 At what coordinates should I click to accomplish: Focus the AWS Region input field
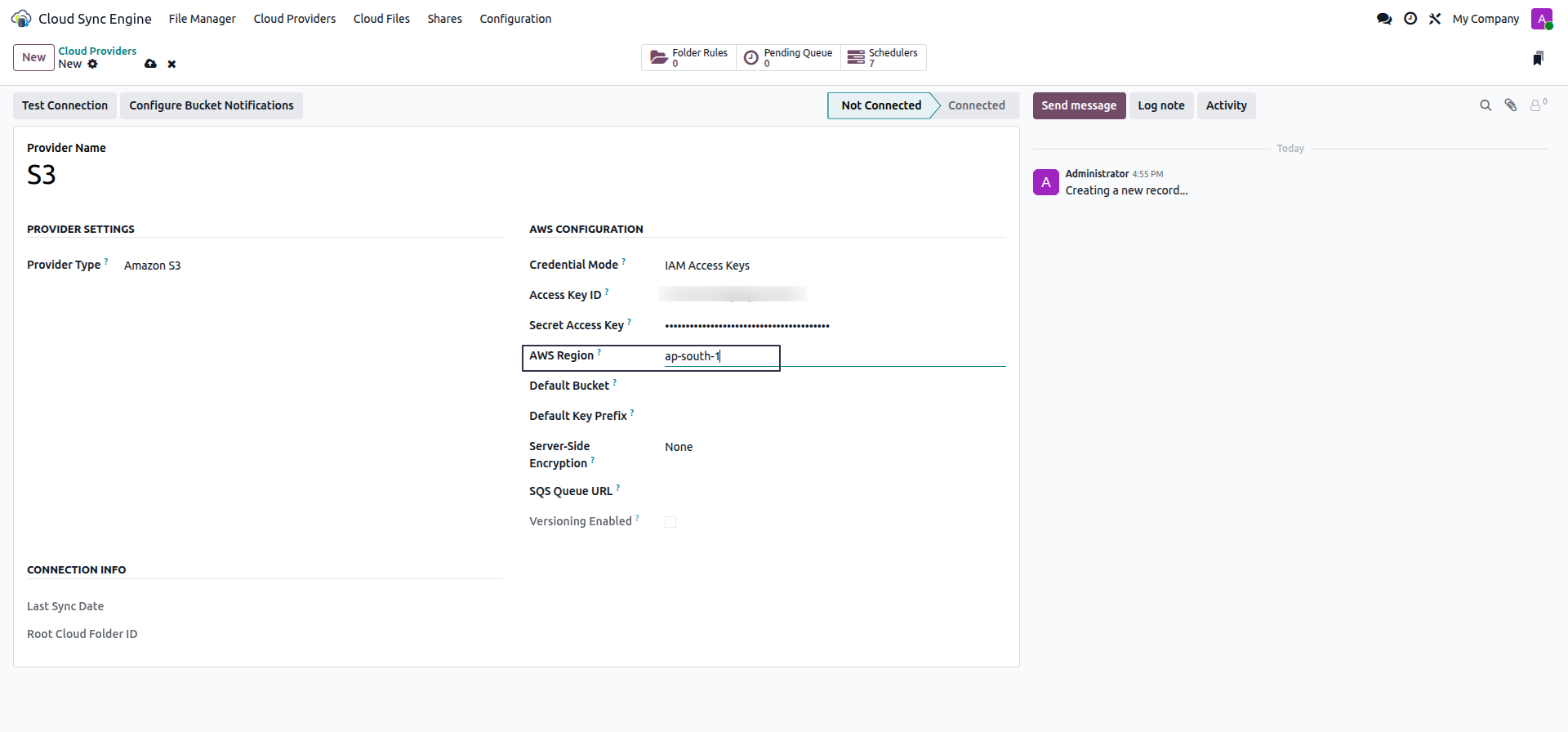(835, 356)
